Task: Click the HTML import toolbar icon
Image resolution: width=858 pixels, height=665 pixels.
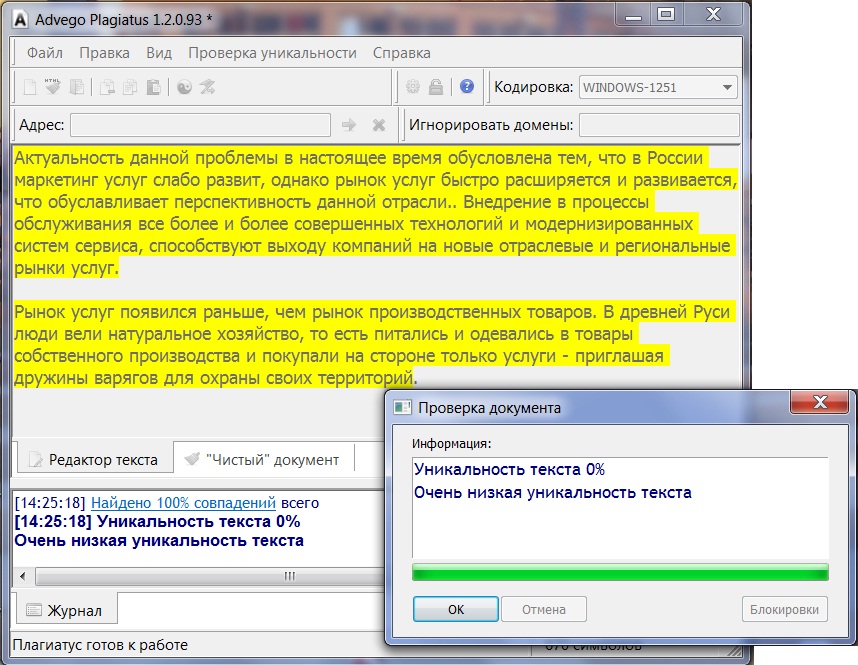Action: [x=53, y=87]
